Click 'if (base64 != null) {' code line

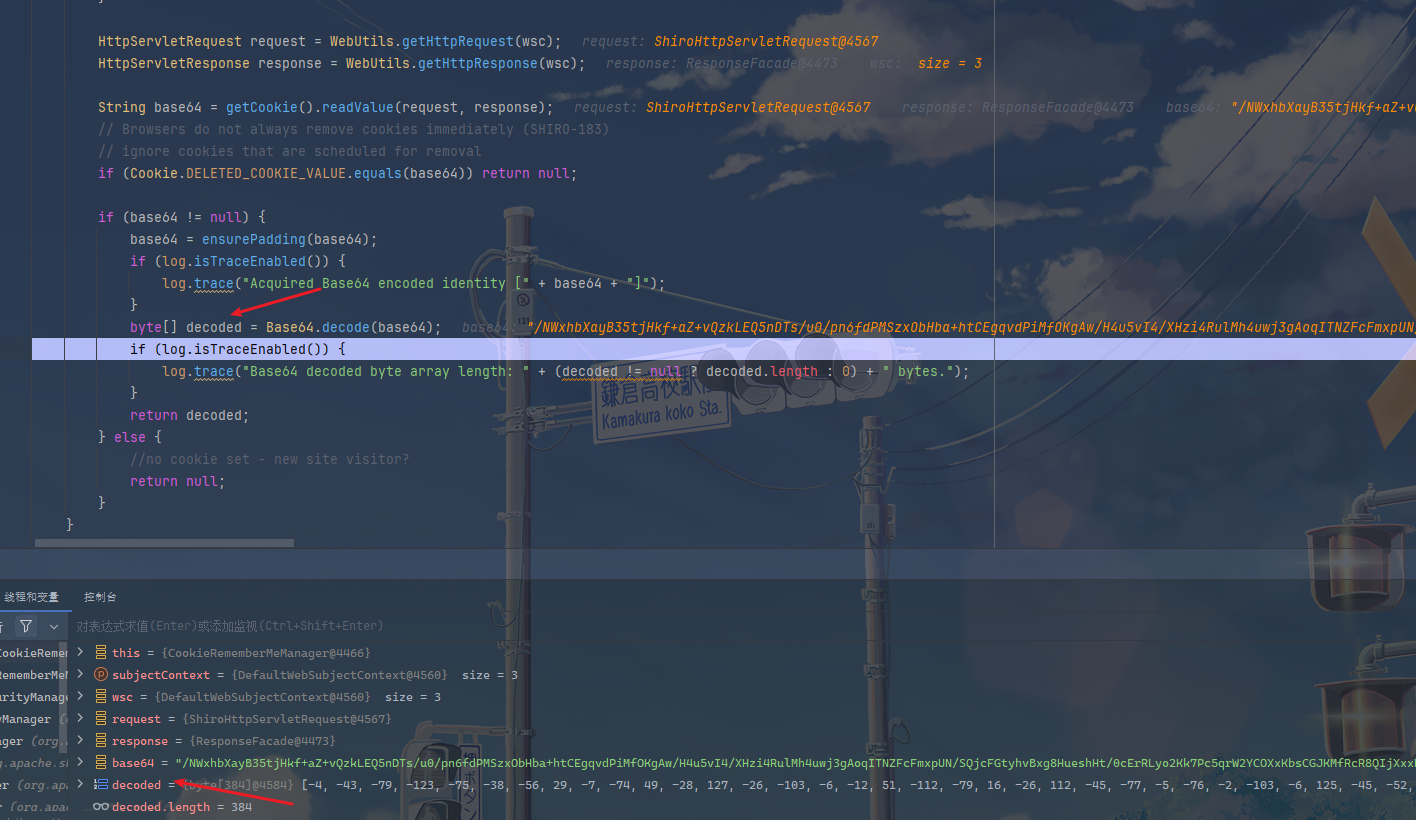(x=181, y=217)
